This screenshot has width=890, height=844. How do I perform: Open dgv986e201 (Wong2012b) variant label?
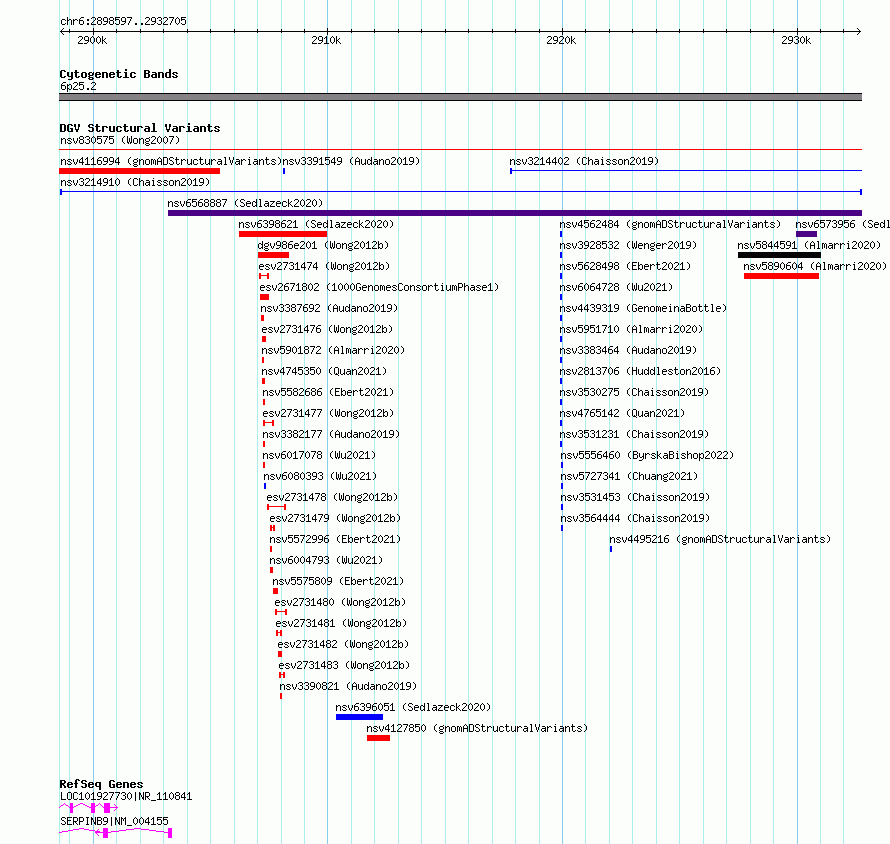point(323,245)
